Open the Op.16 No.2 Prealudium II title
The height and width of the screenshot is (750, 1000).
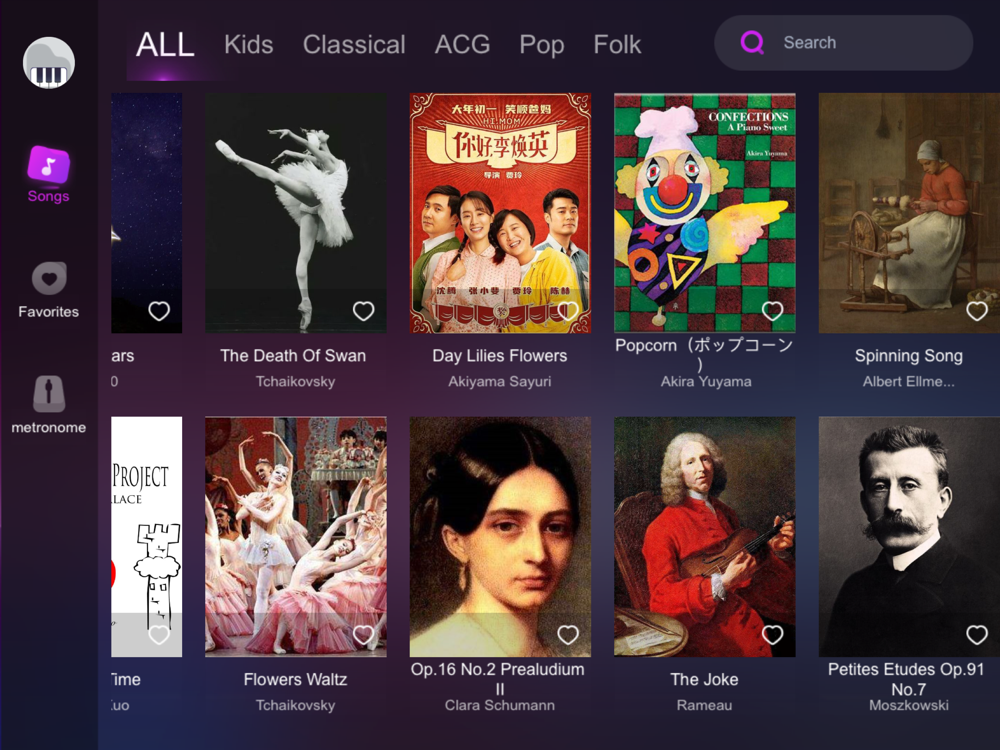click(498, 679)
